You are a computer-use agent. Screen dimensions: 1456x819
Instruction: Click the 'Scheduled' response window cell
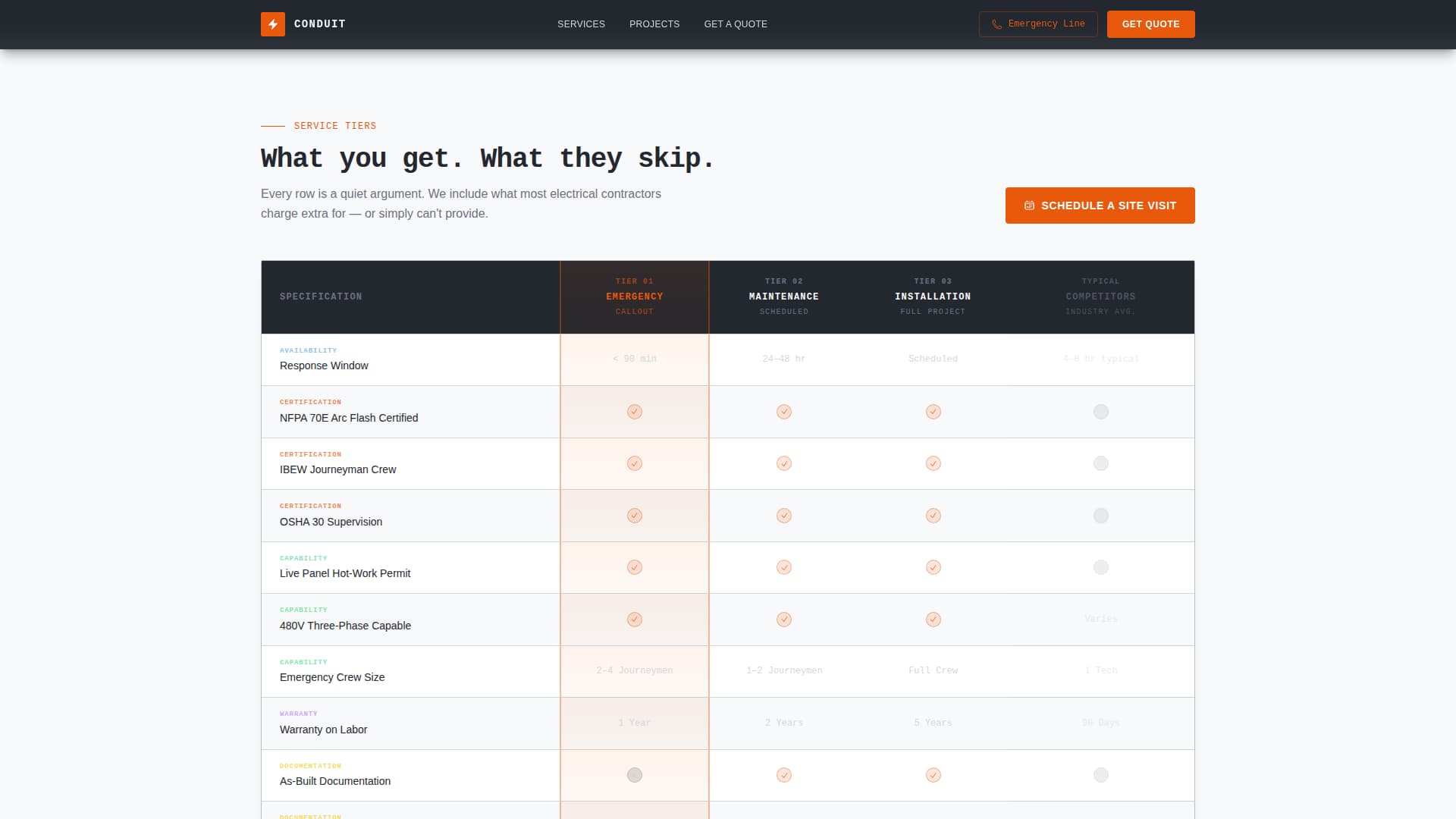(933, 359)
